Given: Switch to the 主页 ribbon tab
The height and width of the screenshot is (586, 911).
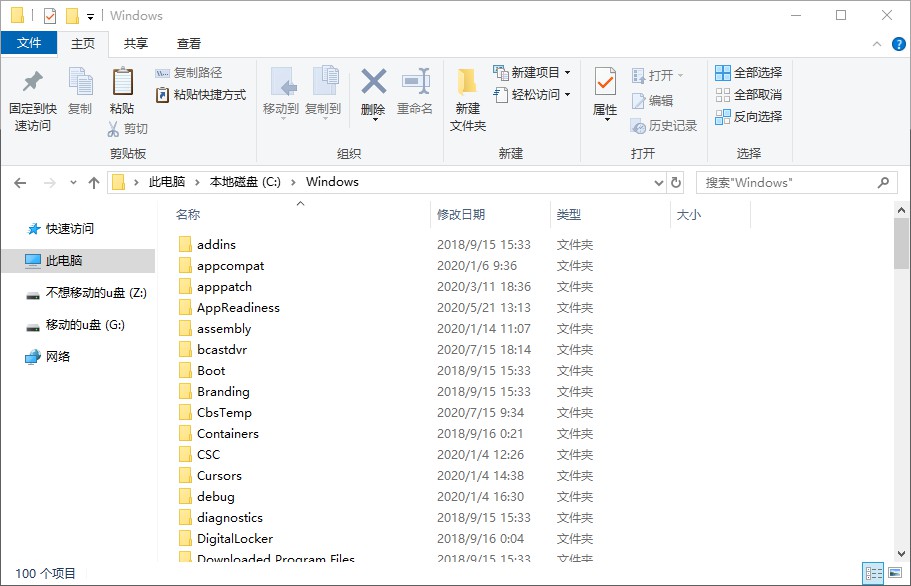Looking at the screenshot, I should click(x=83, y=44).
